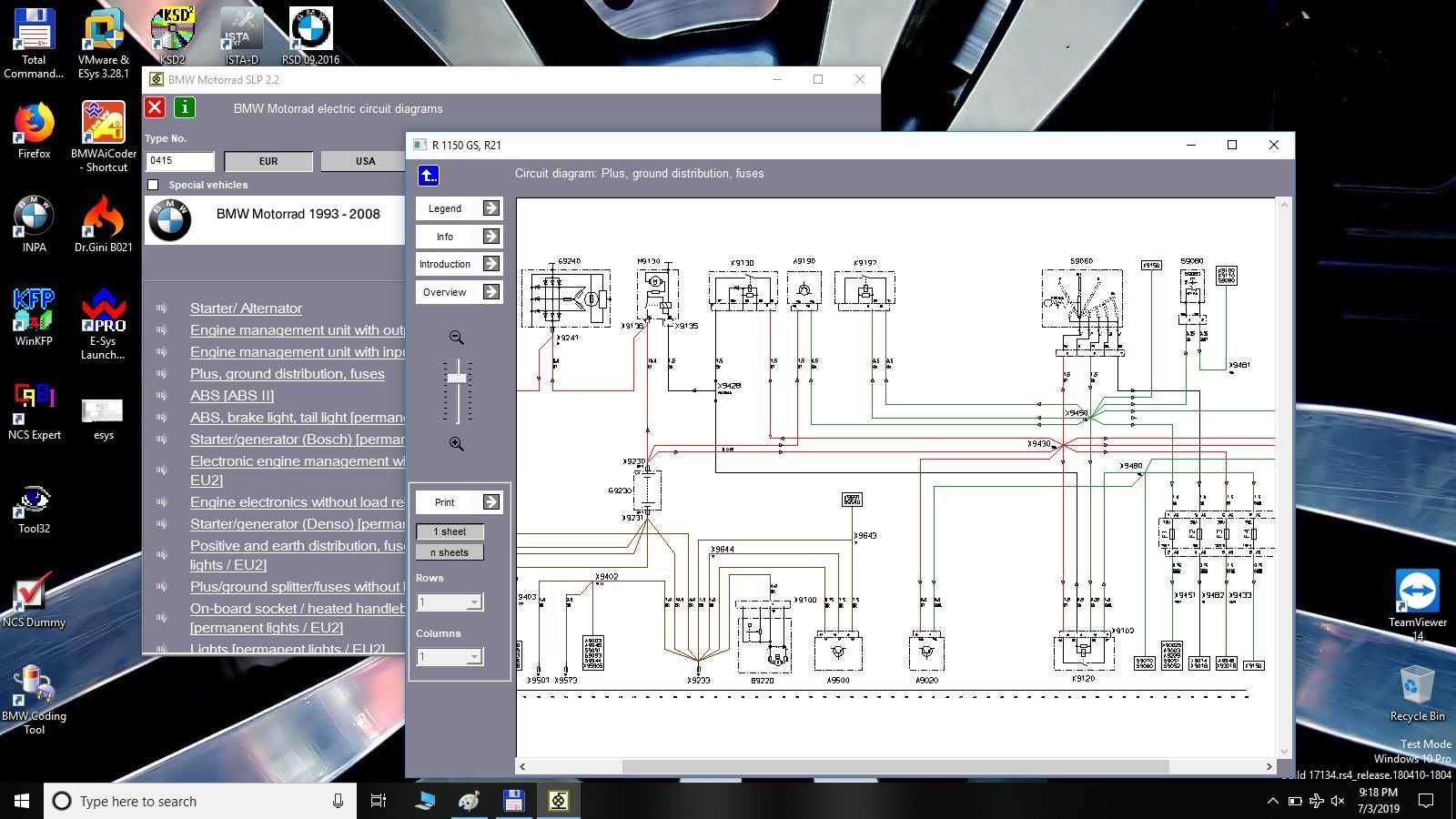
Task: Select 1 sheet print option
Action: pyautogui.click(x=450, y=531)
